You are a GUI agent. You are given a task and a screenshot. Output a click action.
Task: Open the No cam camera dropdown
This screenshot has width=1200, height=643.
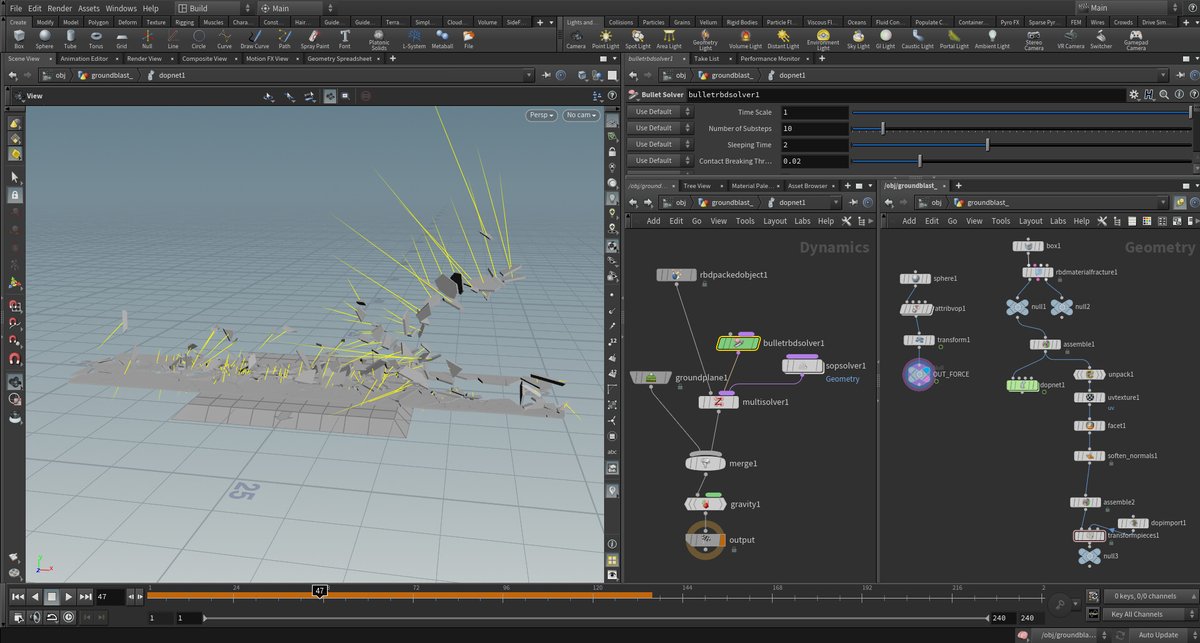click(x=580, y=115)
